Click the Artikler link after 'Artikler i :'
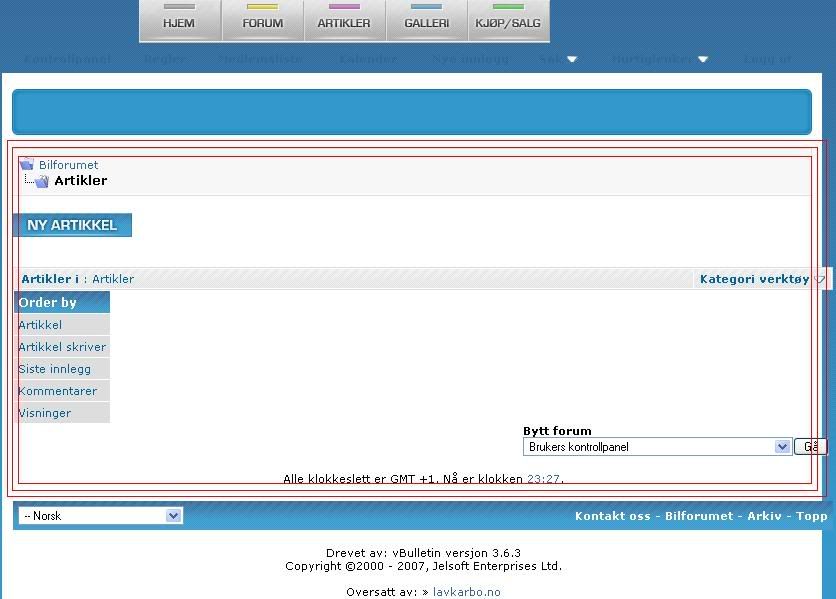836x599 pixels. tap(113, 279)
